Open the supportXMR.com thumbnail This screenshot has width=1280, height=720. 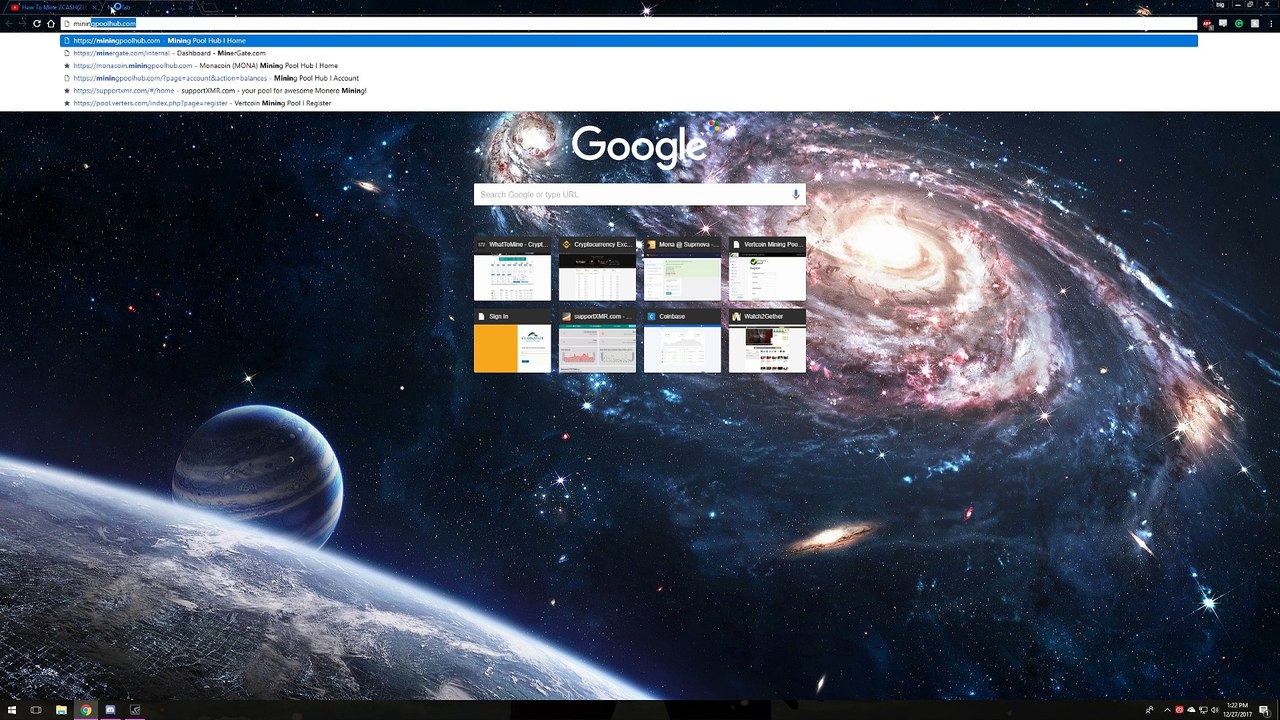click(597, 341)
